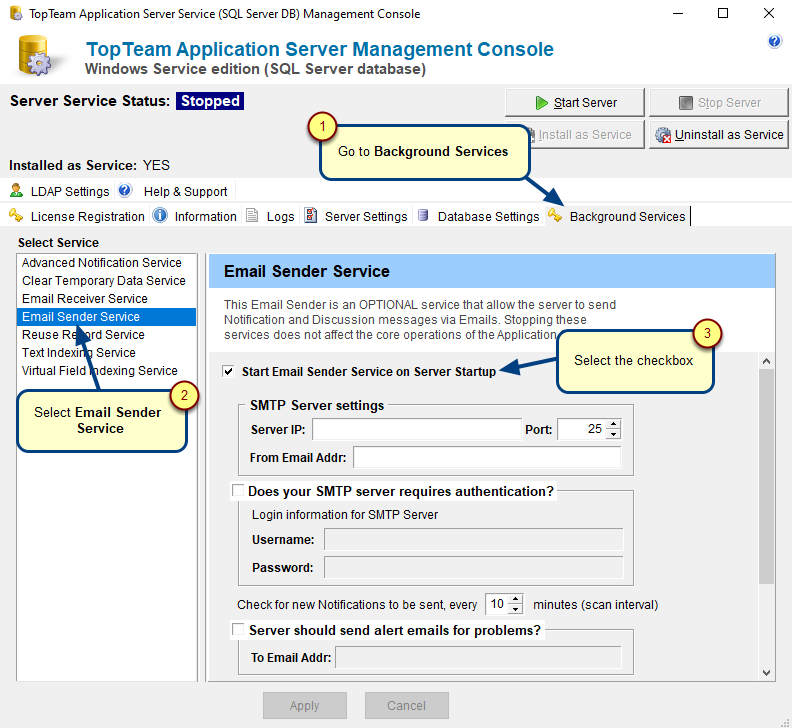Click the SMTP Username field

473,540
